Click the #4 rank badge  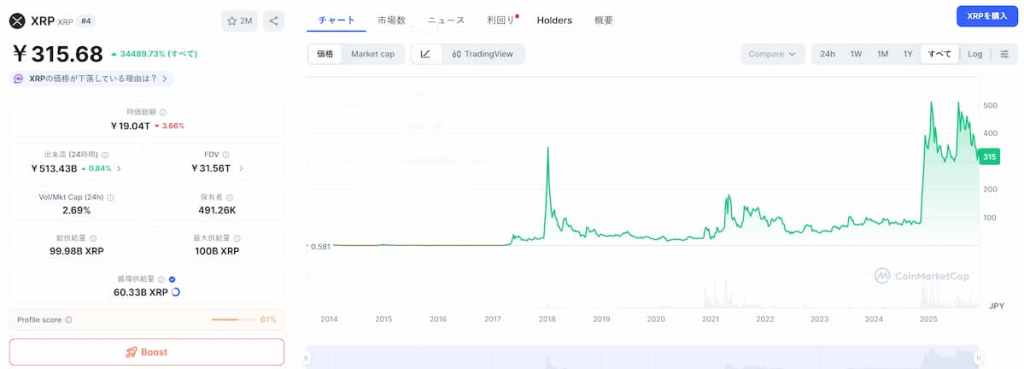pos(86,21)
